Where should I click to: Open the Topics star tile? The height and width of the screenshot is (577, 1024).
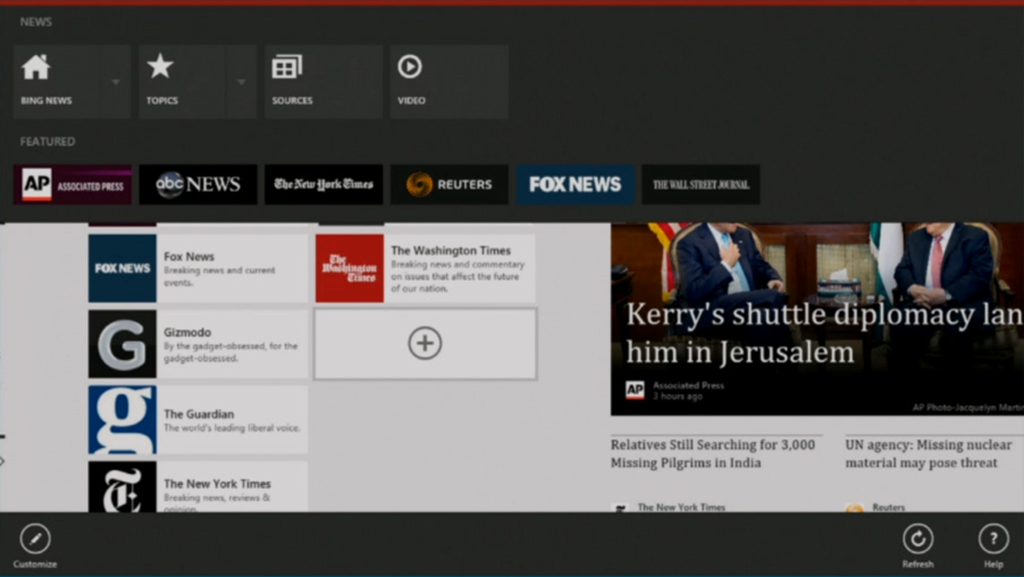[x=182, y=82]
